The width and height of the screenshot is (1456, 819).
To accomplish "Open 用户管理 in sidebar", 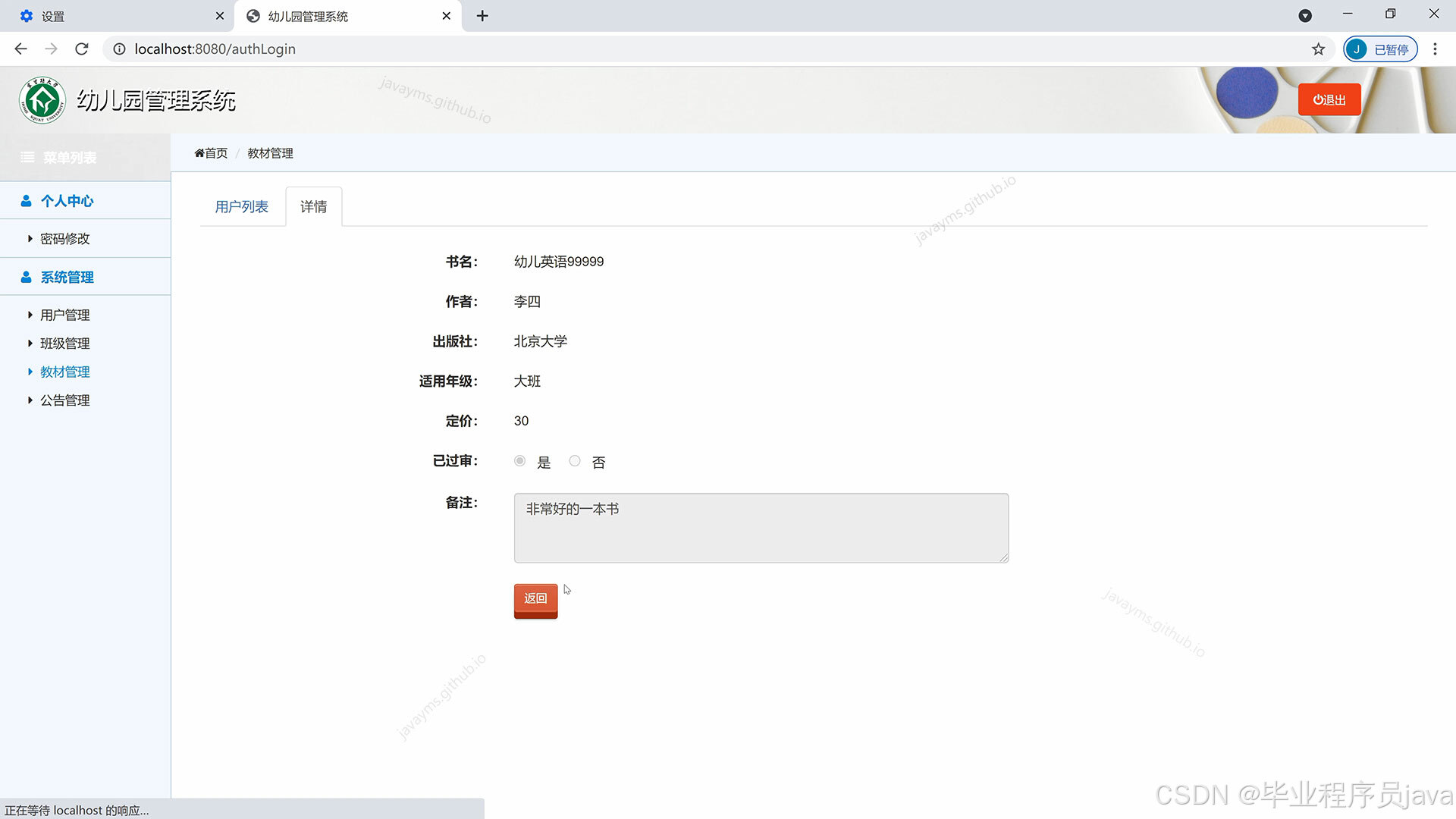I will 64,315.
